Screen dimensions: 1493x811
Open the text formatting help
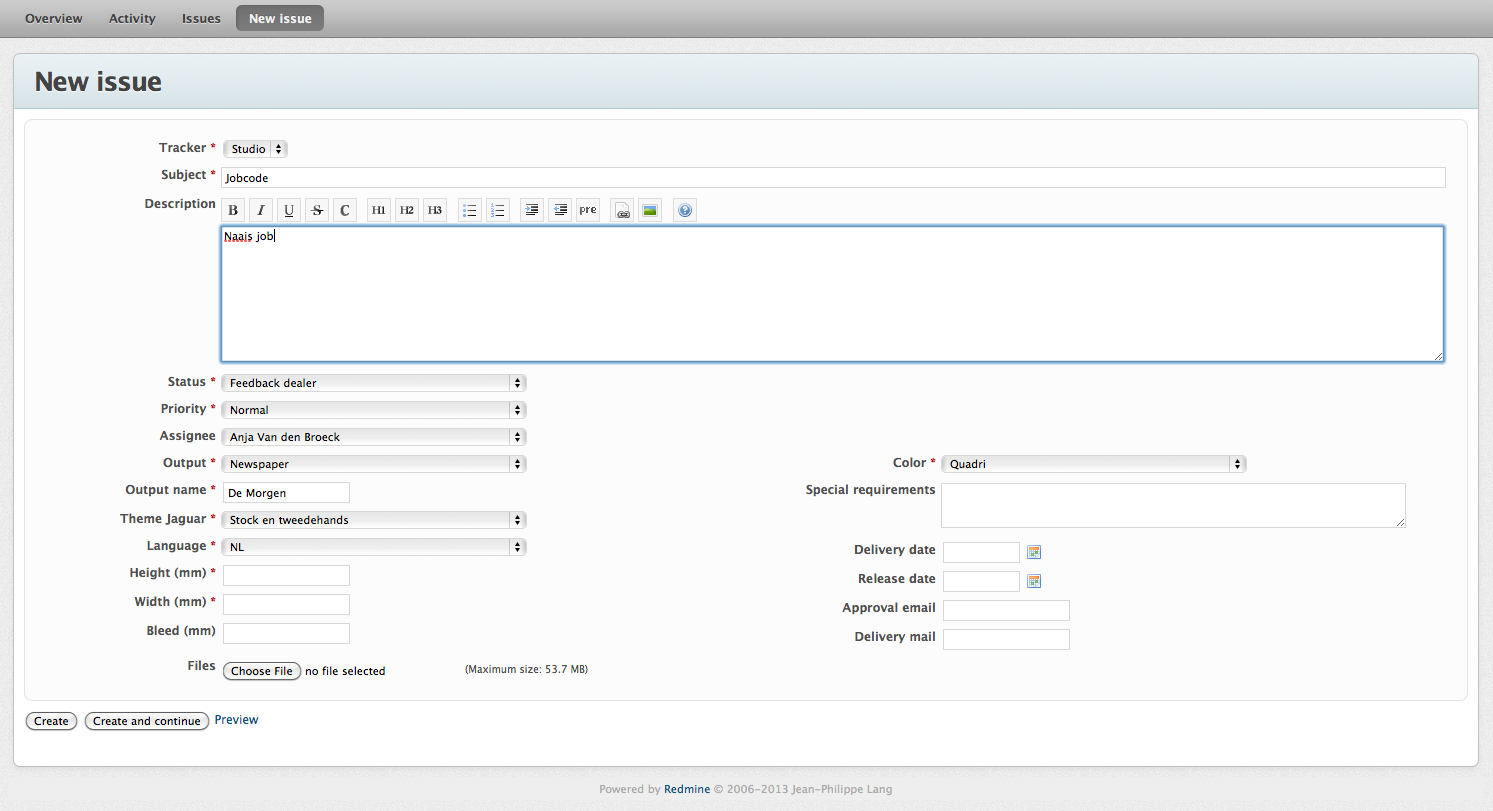click(x=684, y=210)
